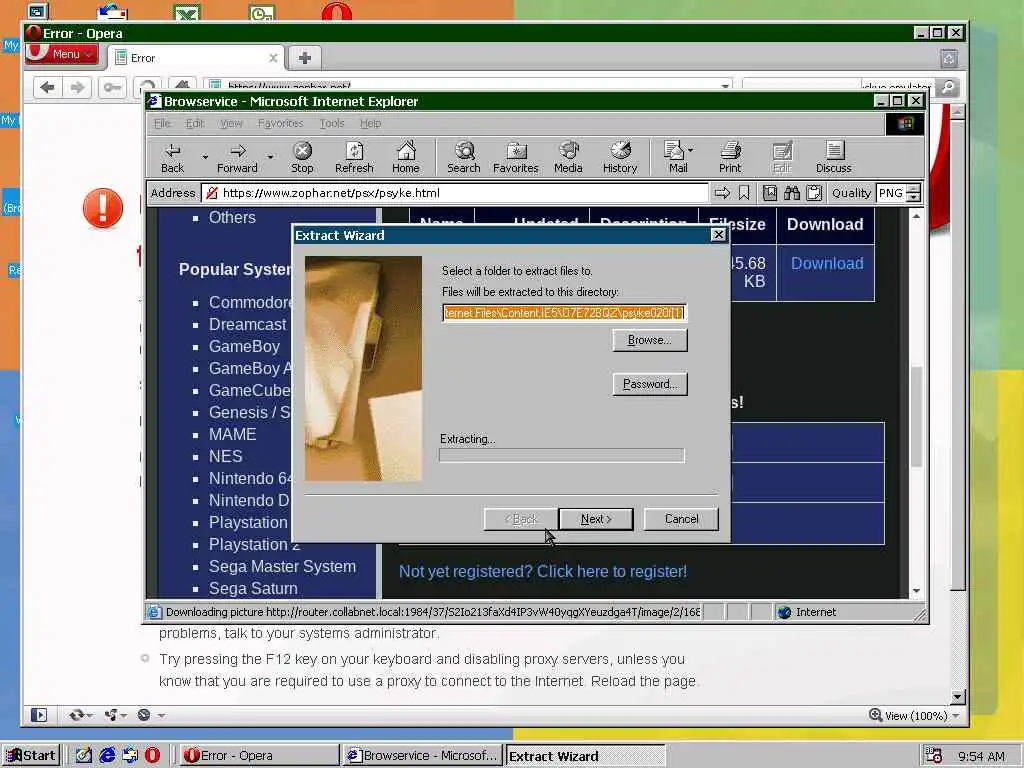Stop page loading in Internet Explorer
1024x768 pixels.
pos(302,158)
